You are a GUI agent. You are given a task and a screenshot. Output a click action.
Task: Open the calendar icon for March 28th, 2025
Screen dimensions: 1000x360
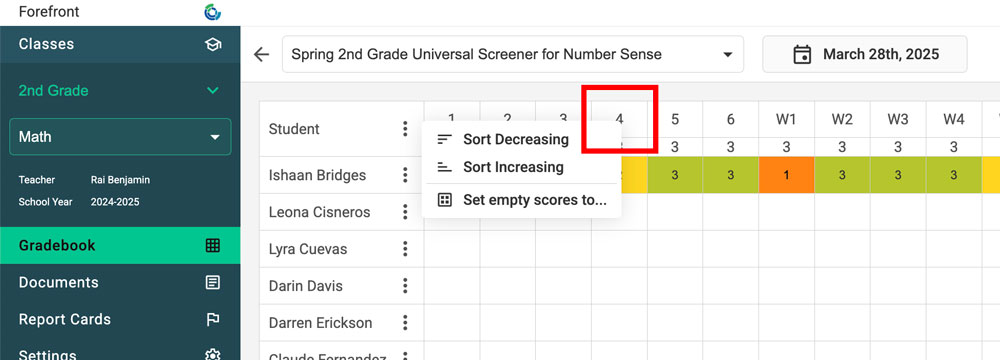pos(802,54)
